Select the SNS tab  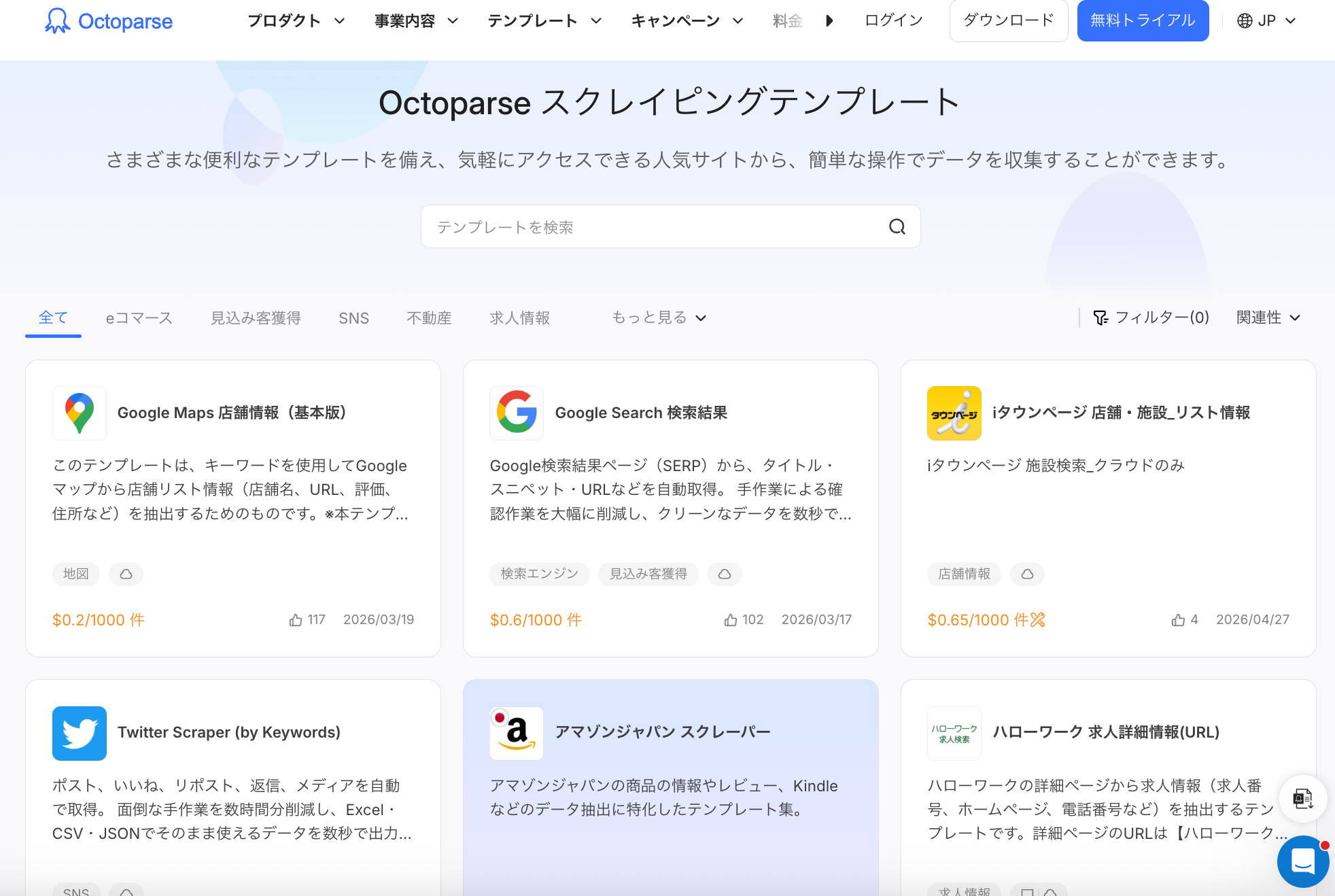pos(354,318)
